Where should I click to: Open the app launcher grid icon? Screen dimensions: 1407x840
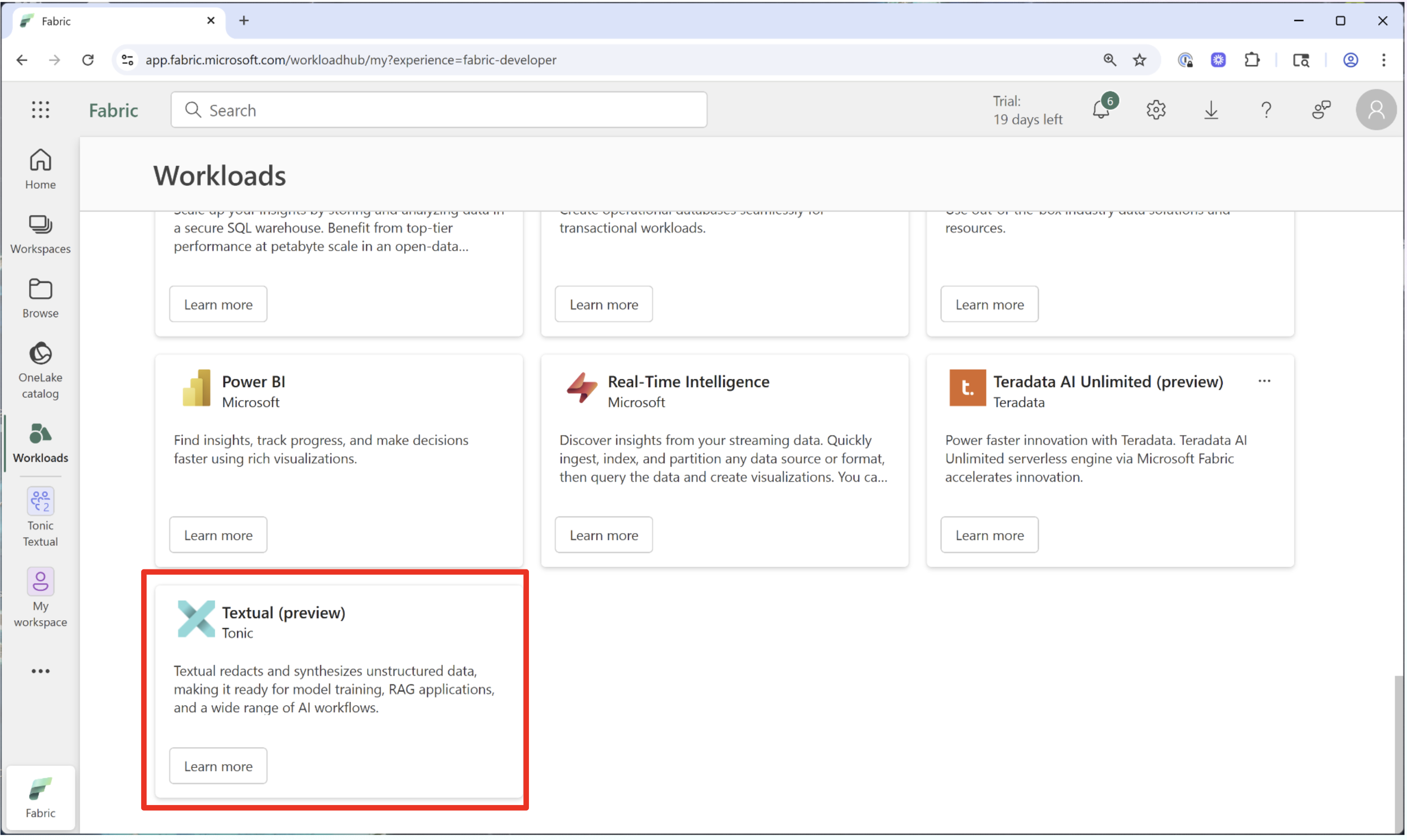(40, 110)
